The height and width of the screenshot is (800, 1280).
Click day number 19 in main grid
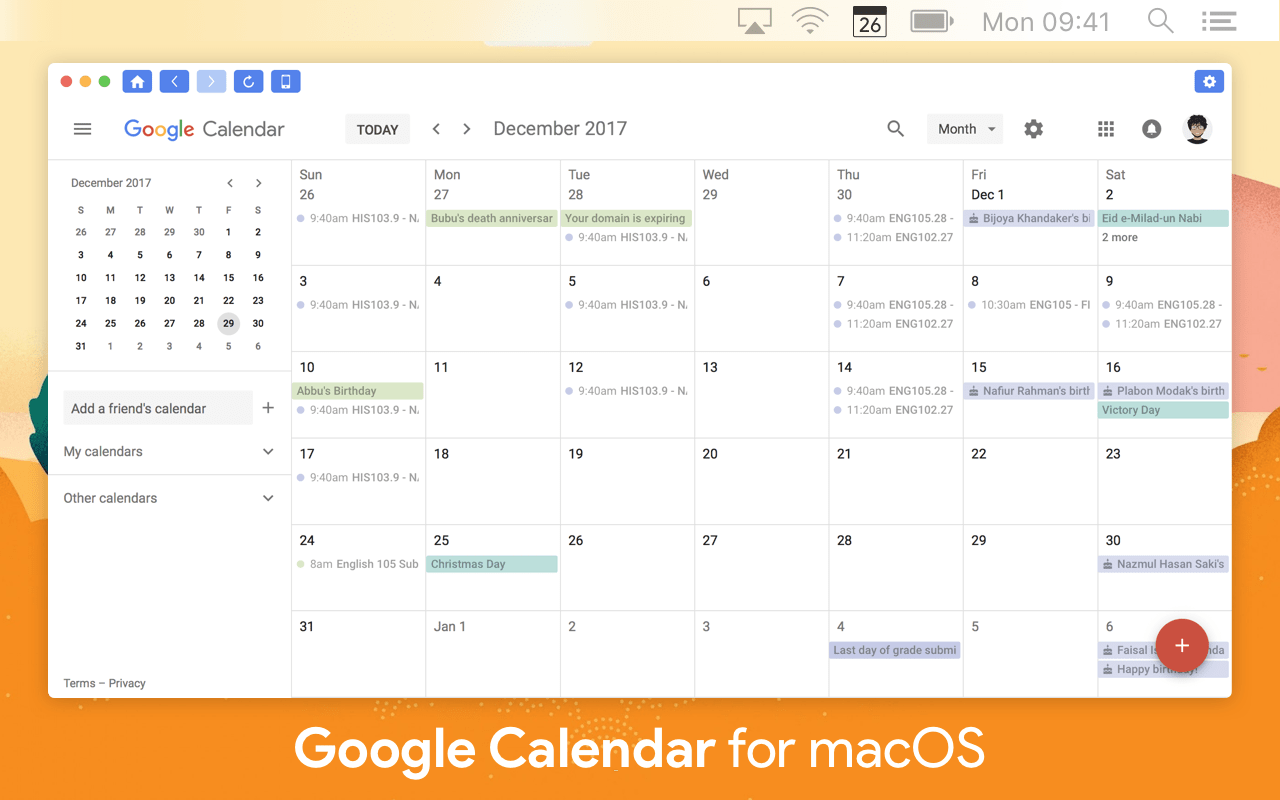pos(576,454)
